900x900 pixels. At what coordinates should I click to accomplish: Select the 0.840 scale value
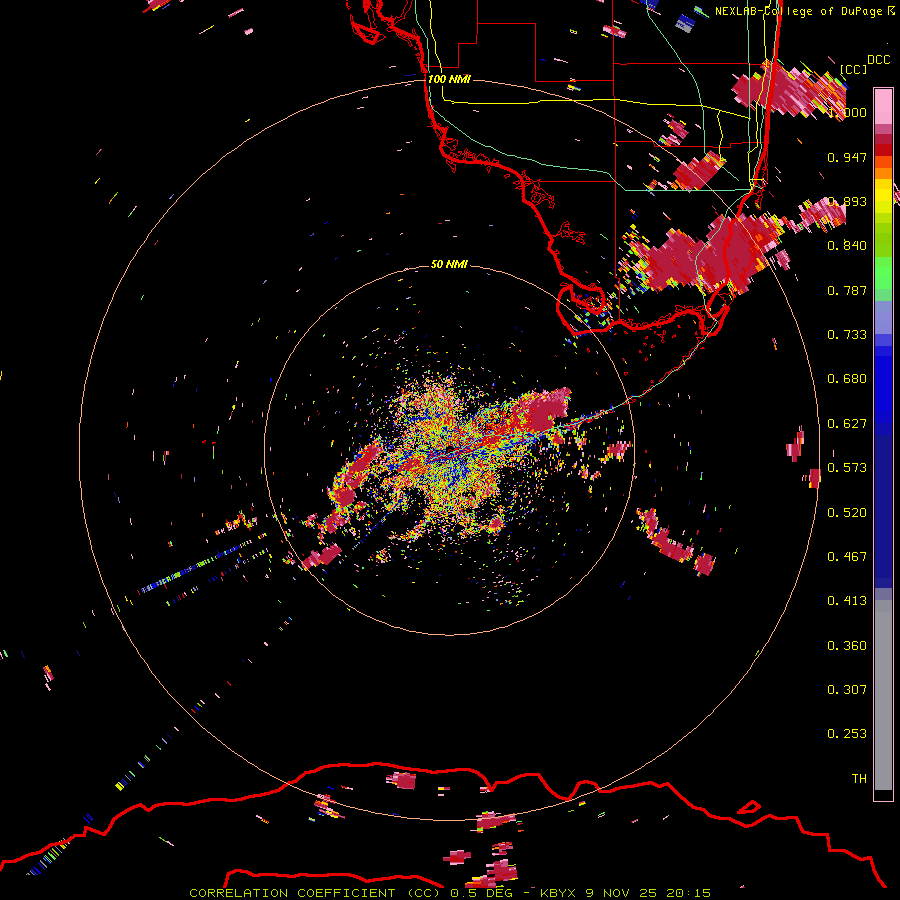click(847, 246)
